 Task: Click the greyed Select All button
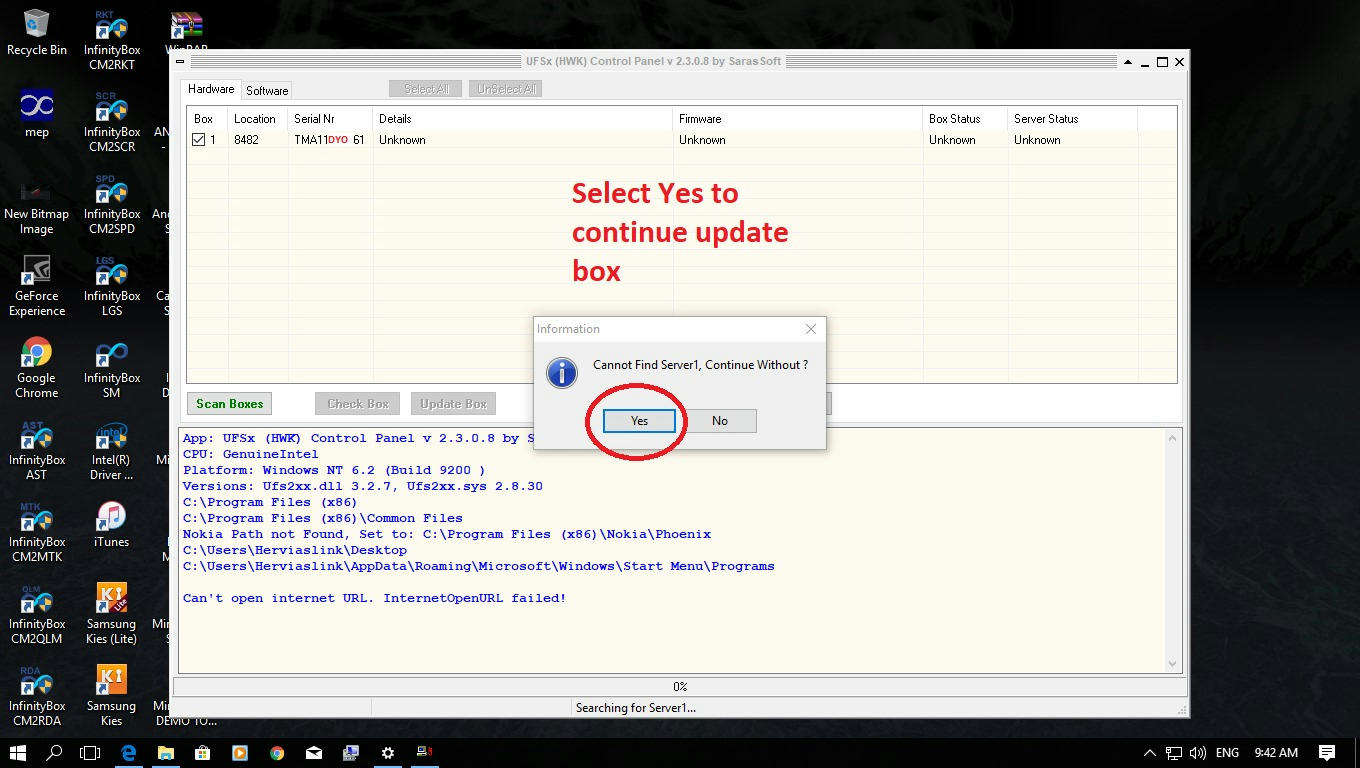pyautogui.click(x=426, y=89)
